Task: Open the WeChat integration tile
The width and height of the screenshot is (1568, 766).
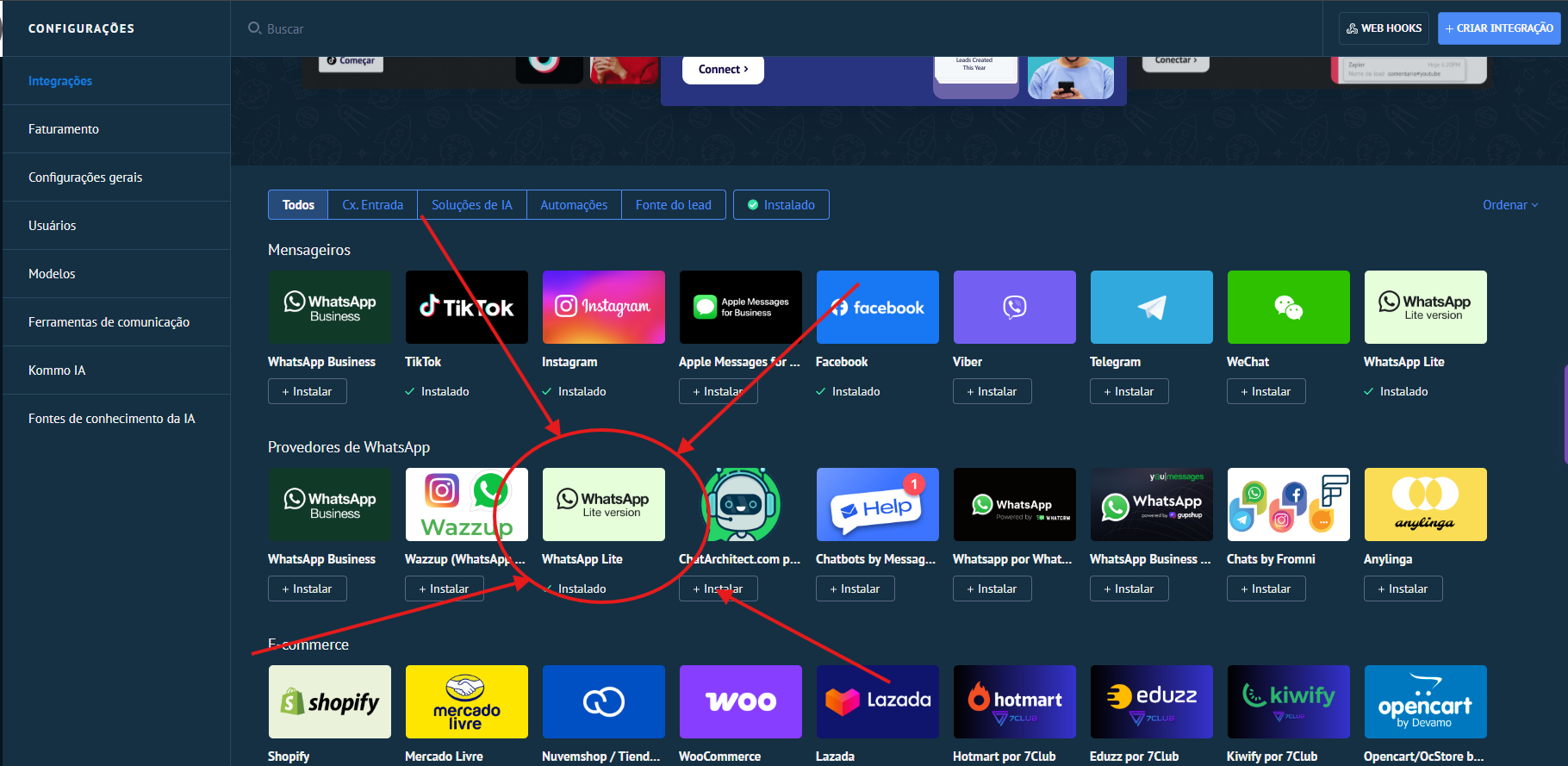Action: (1288, 307)
